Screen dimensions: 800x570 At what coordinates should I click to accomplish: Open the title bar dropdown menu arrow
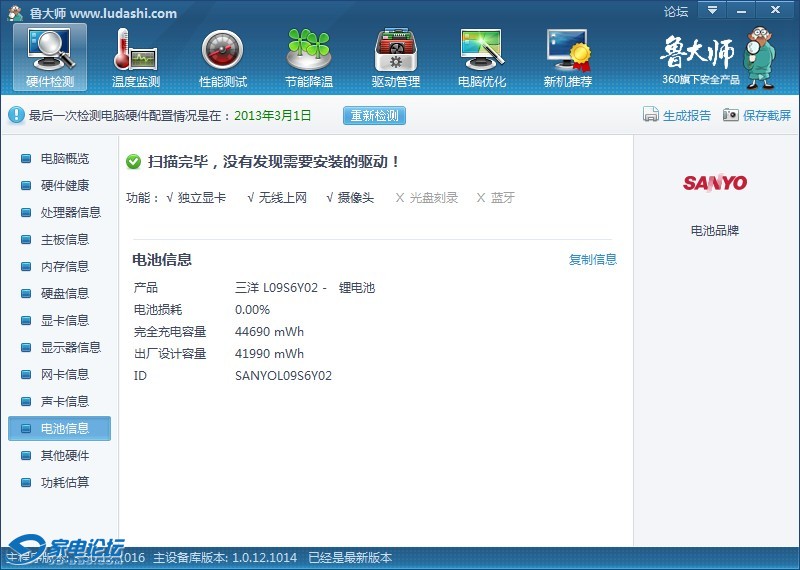coord(711,10)
